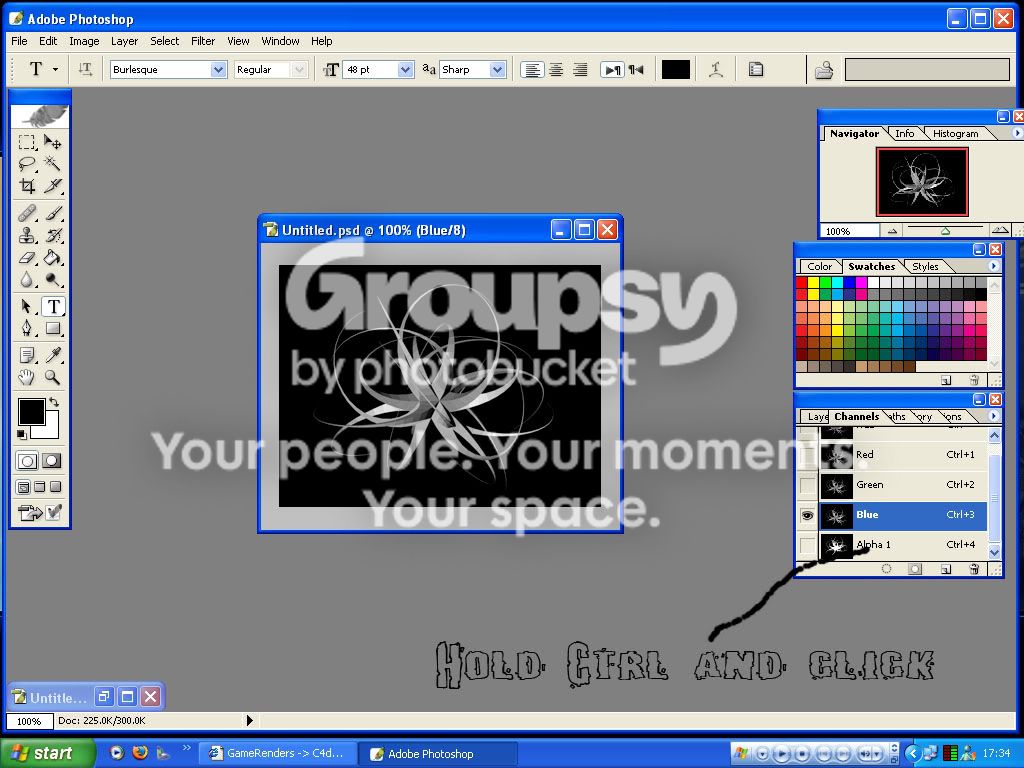The width and height of the screenshot is (1024, 768).
Task: Switch to GameRenders taskbar window
Action: click(277, 753)
